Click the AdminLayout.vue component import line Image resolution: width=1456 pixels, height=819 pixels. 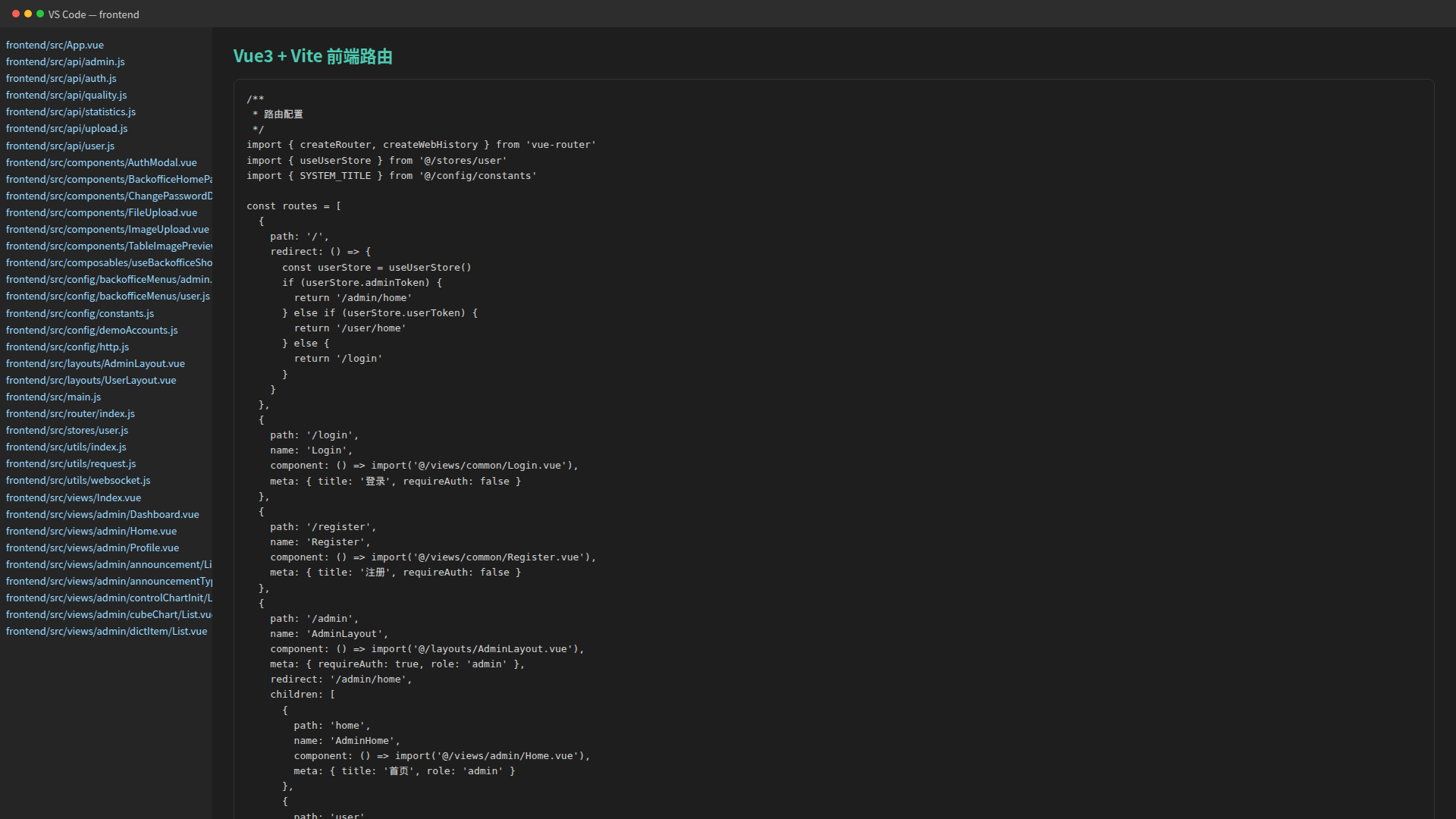pyautogui.click(x=428, y=649)
